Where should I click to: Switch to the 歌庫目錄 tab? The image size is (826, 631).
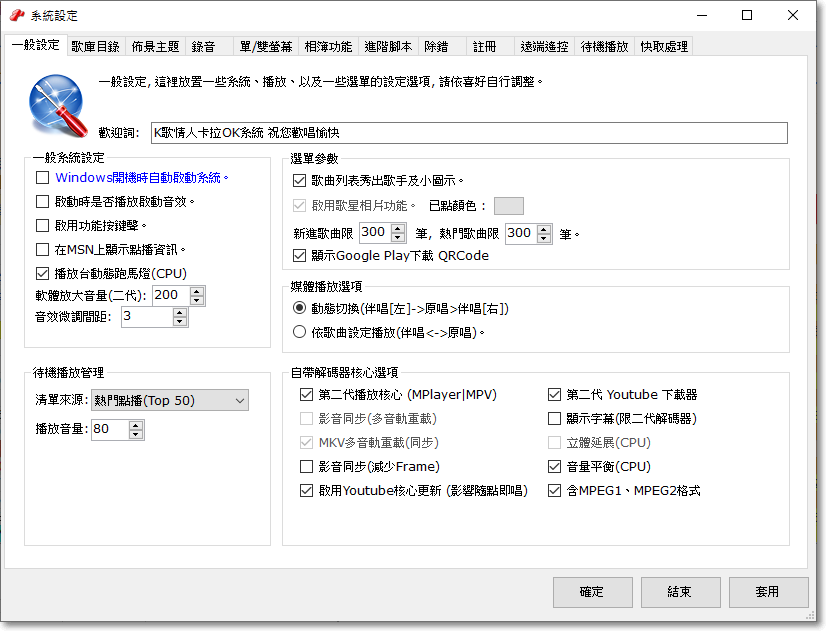[95, 47]
